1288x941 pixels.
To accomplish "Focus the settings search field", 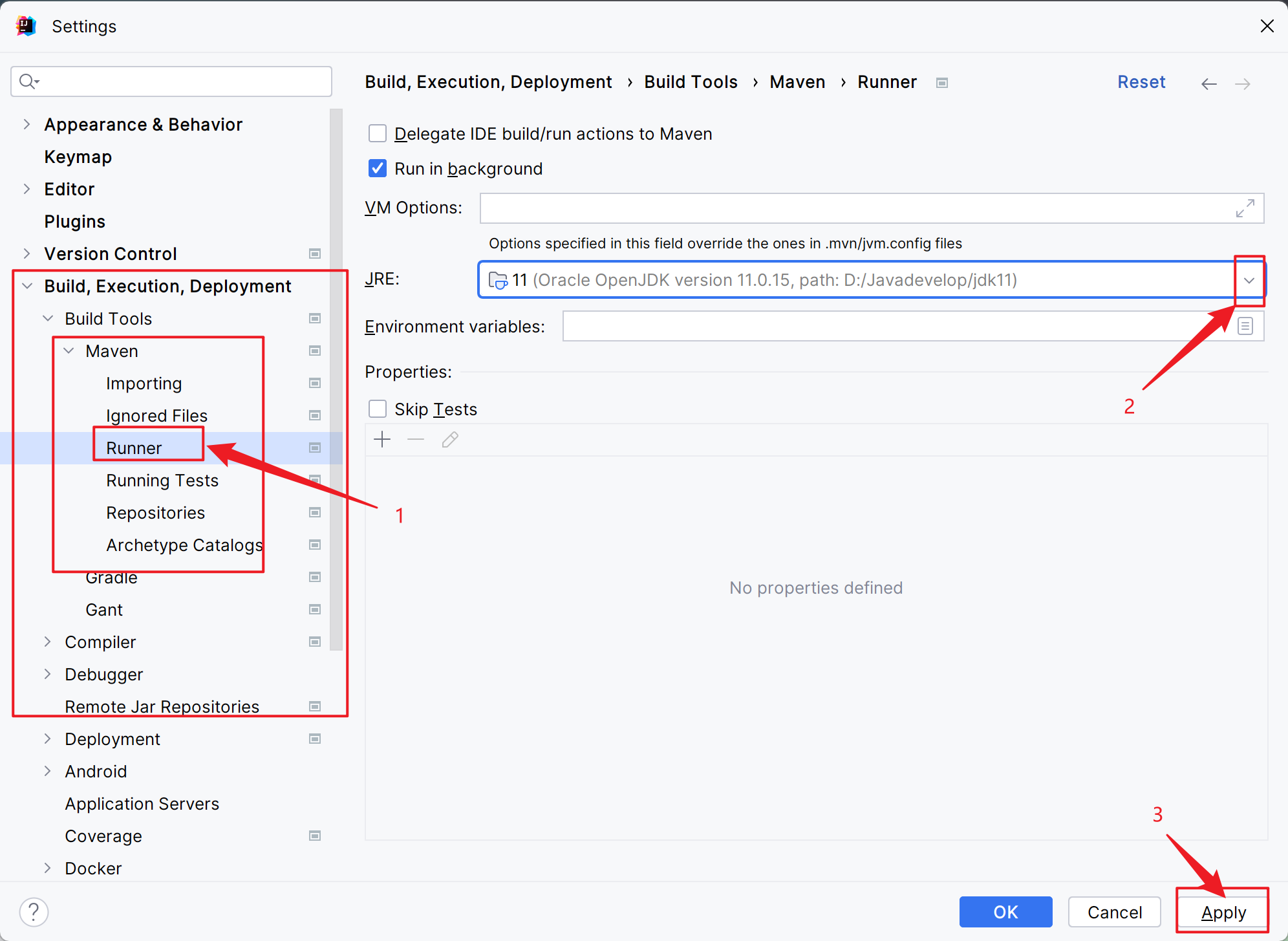I will coord(171,81).
